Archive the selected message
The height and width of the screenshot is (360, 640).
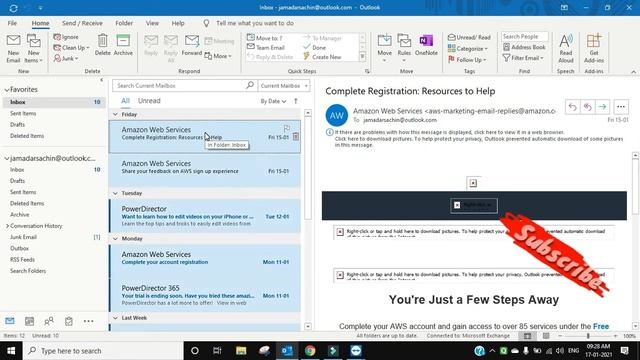pyautogui.click(x=123, y=45)
